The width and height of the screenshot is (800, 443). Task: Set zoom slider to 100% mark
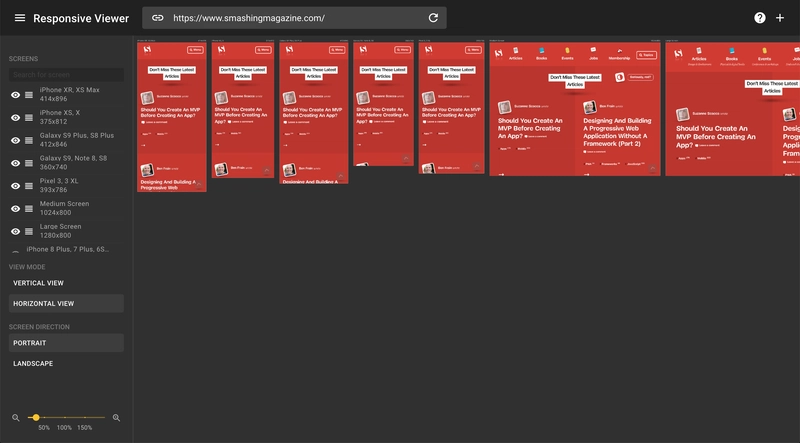(64, 417)
